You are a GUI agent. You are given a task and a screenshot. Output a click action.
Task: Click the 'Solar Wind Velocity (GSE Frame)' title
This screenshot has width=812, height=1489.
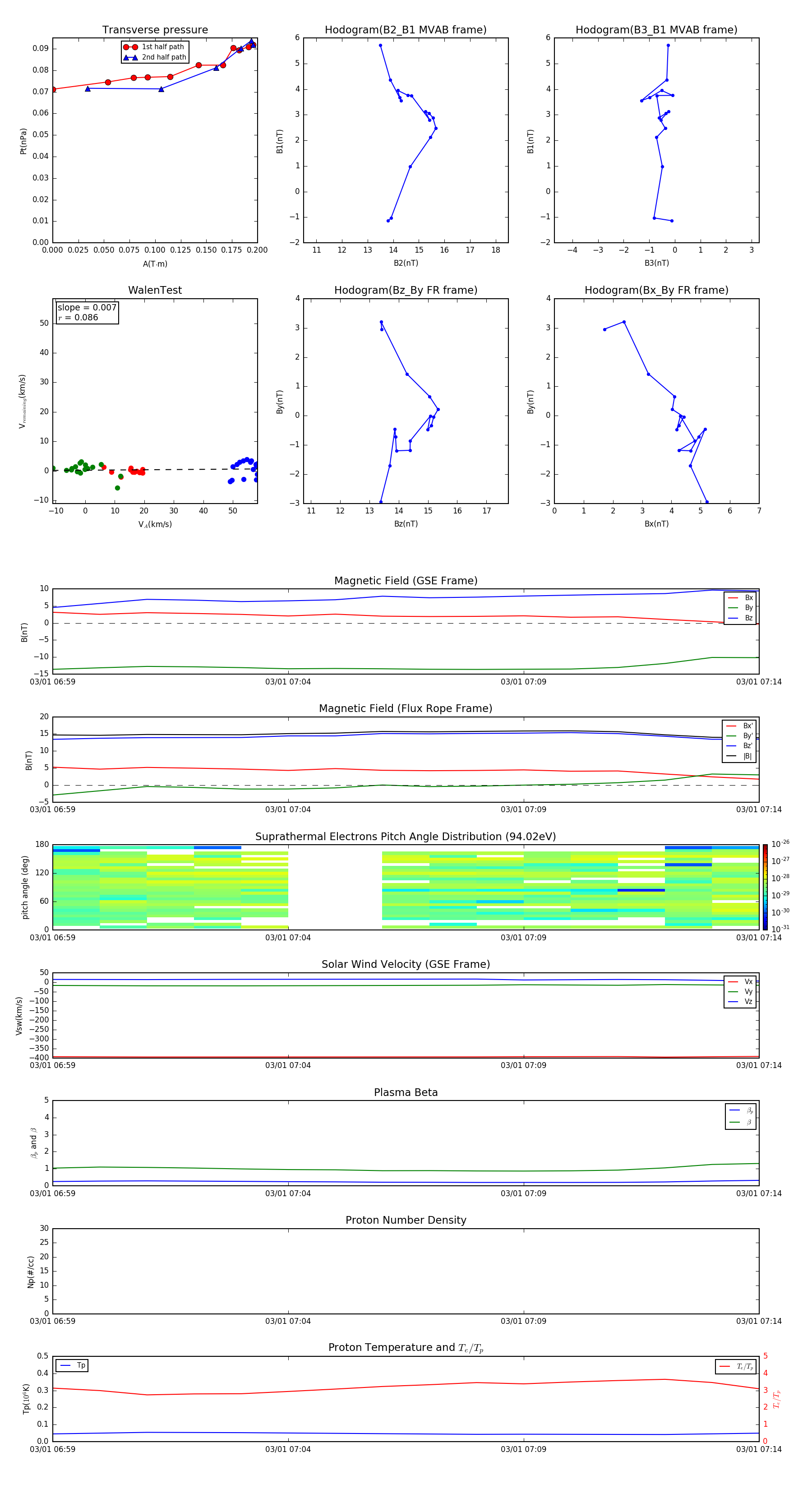(x=406, y=965)
